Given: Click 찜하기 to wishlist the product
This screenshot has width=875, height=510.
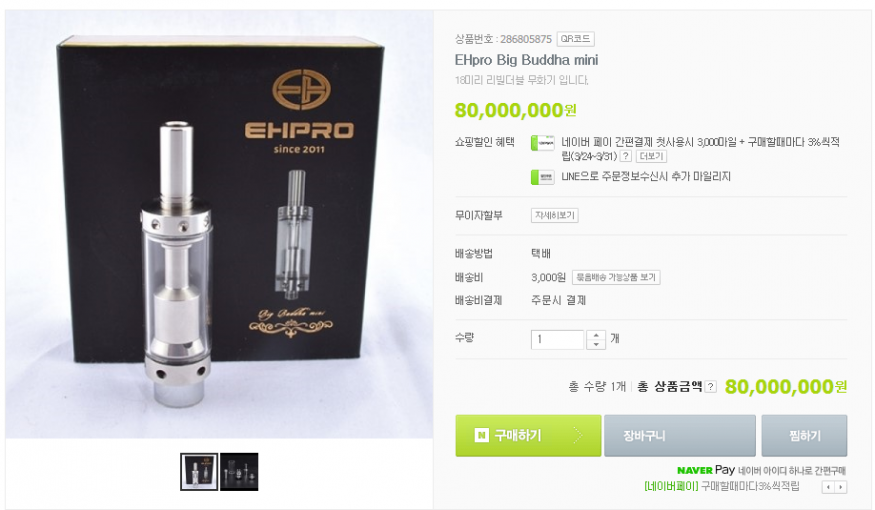Looking at the screenshot, I should pos(804,435).
